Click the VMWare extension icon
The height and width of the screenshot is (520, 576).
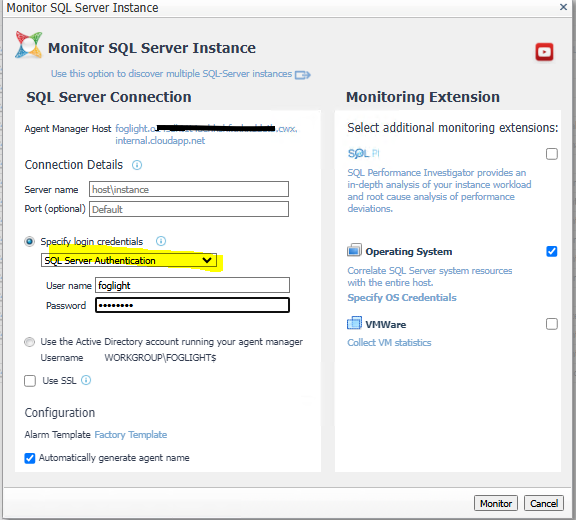(x=354, y=323)
